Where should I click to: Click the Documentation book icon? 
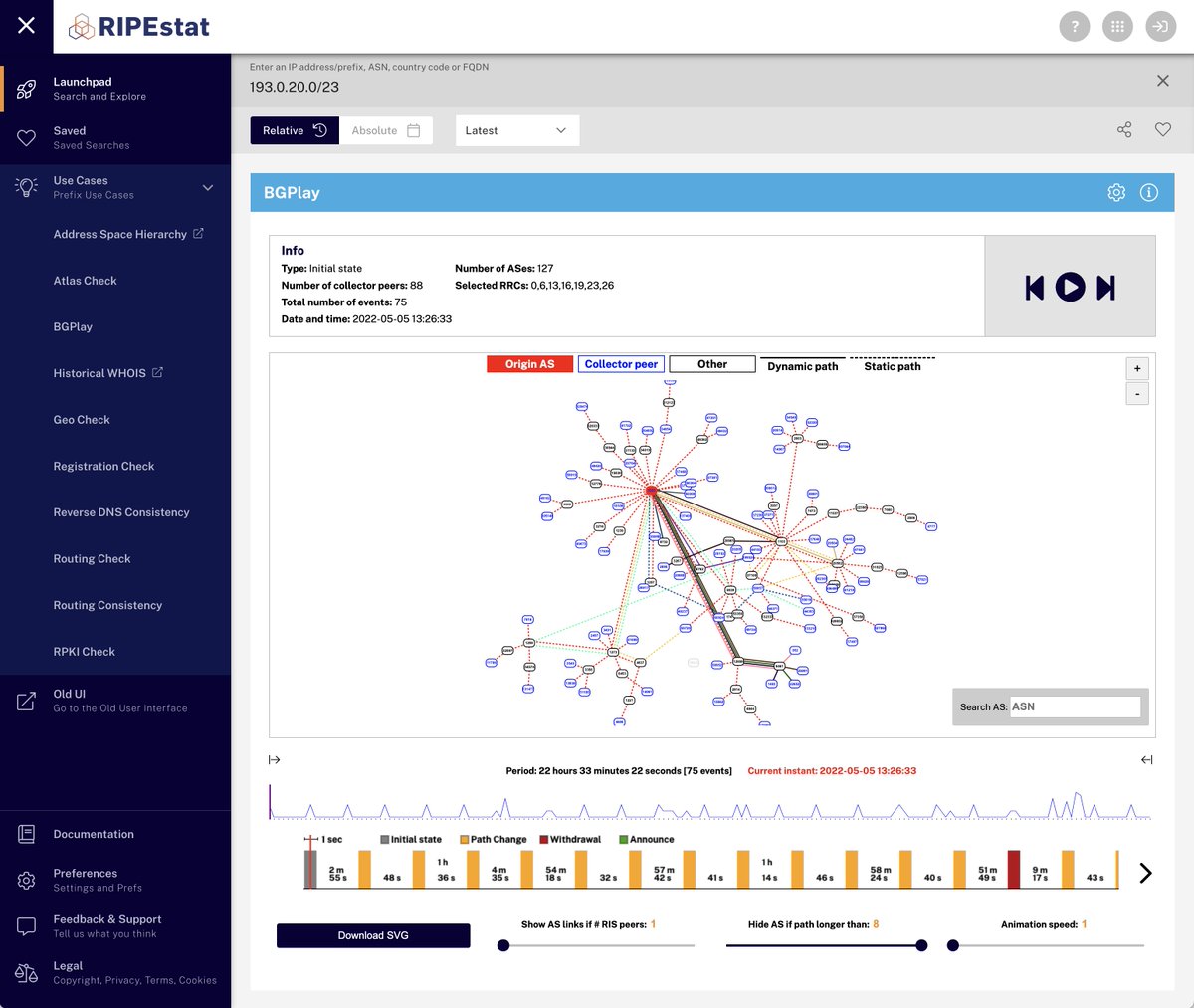pos(27,834)
